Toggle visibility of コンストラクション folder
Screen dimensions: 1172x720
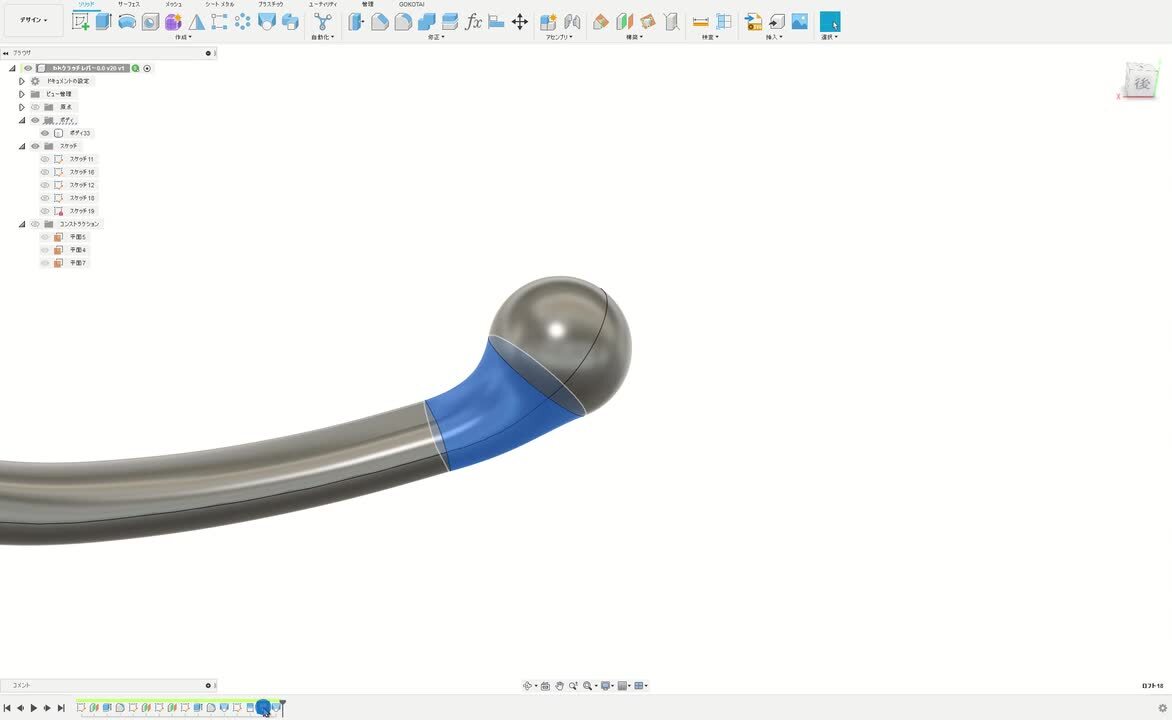[35, 224]
